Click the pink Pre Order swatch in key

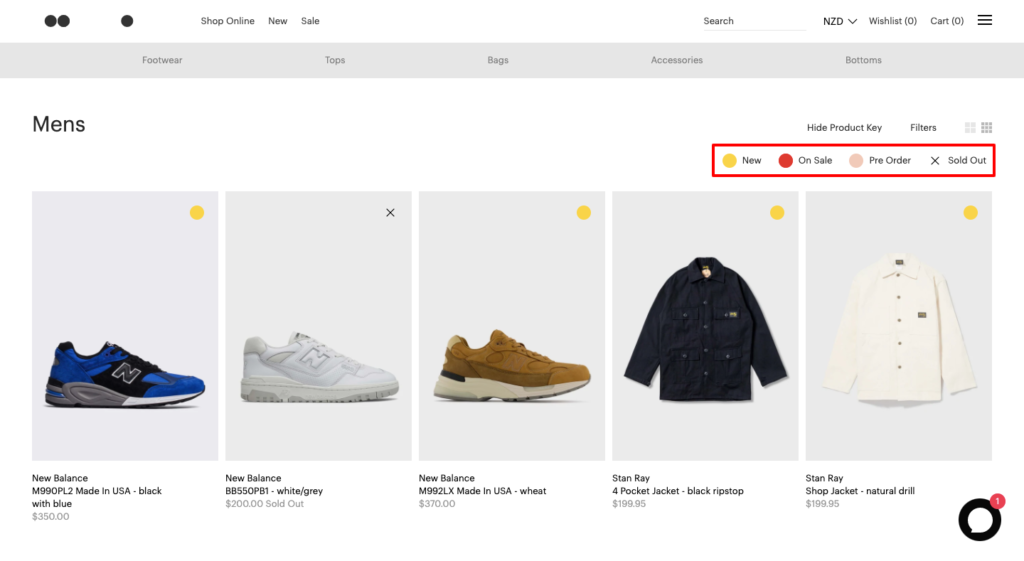pyautogui.click(x=856, y=161)
